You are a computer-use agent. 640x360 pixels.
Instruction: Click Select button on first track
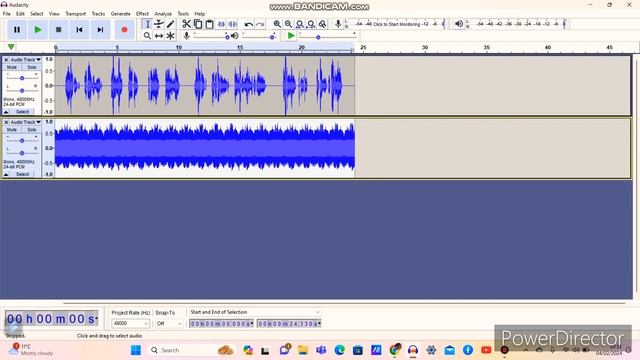pyautogui.click(x=22, y=112)
